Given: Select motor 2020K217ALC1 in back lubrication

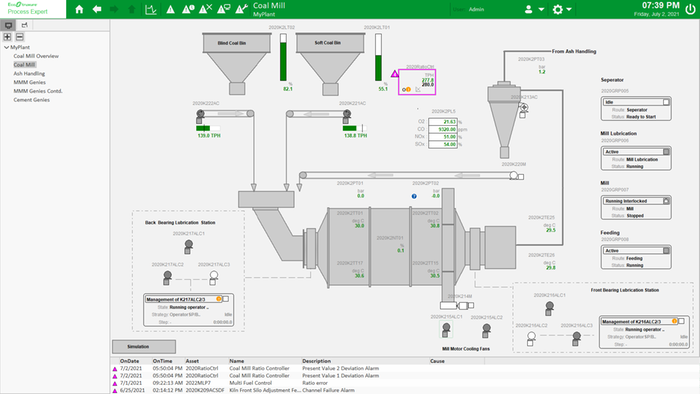Looking at the screenshot, I should pos(188,246).
